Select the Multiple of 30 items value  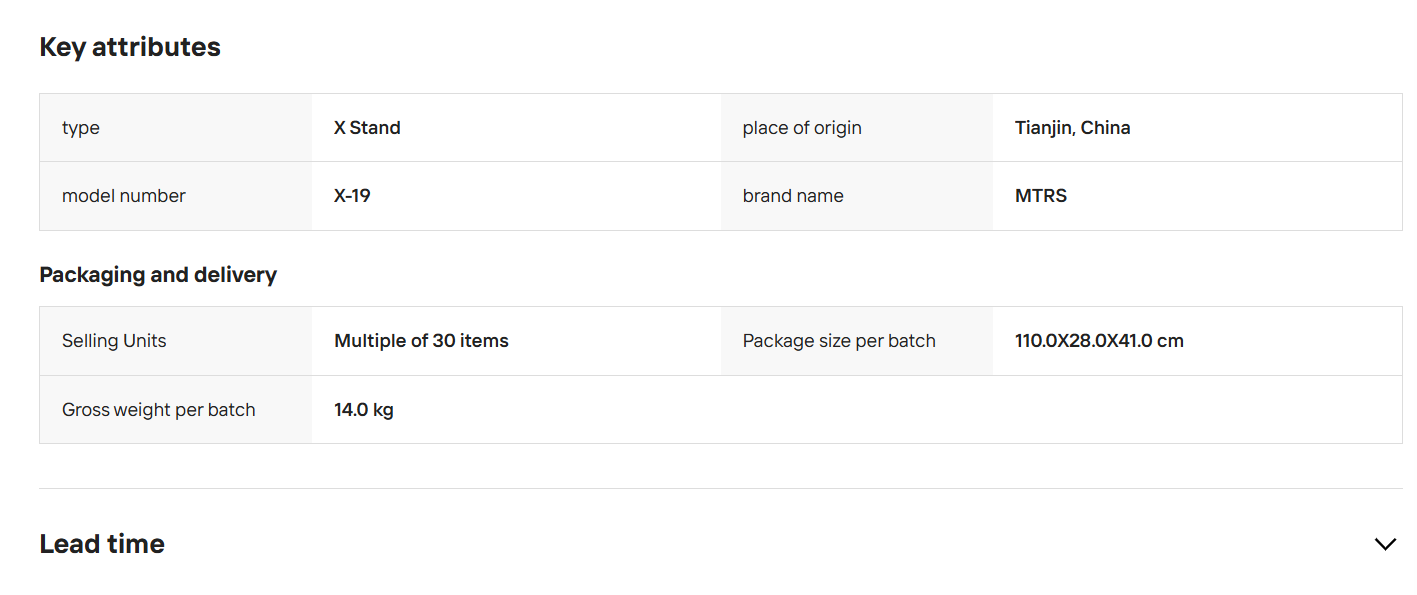[x=421, y=341]
